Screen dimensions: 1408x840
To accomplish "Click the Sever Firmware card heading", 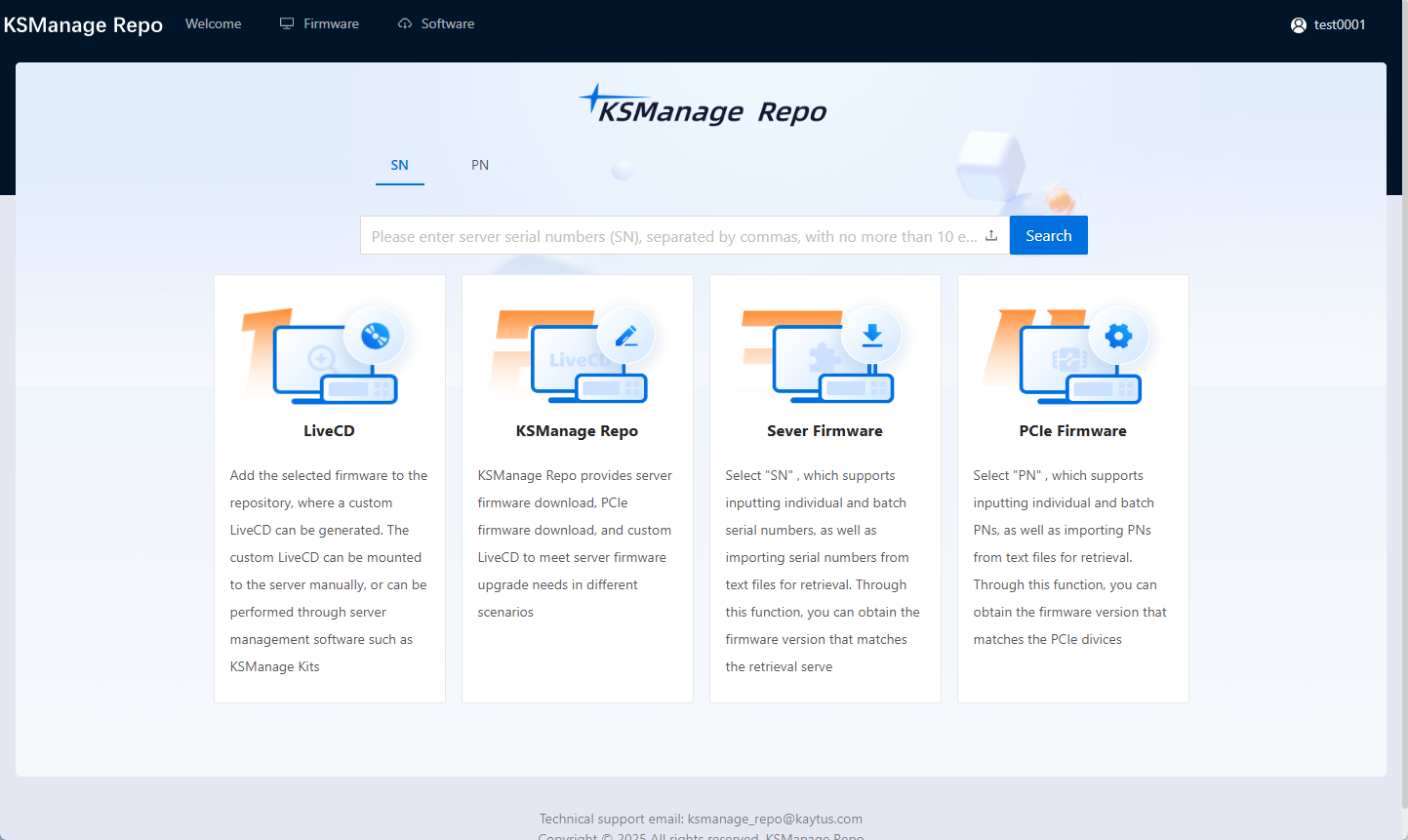I will coord(825,430).
